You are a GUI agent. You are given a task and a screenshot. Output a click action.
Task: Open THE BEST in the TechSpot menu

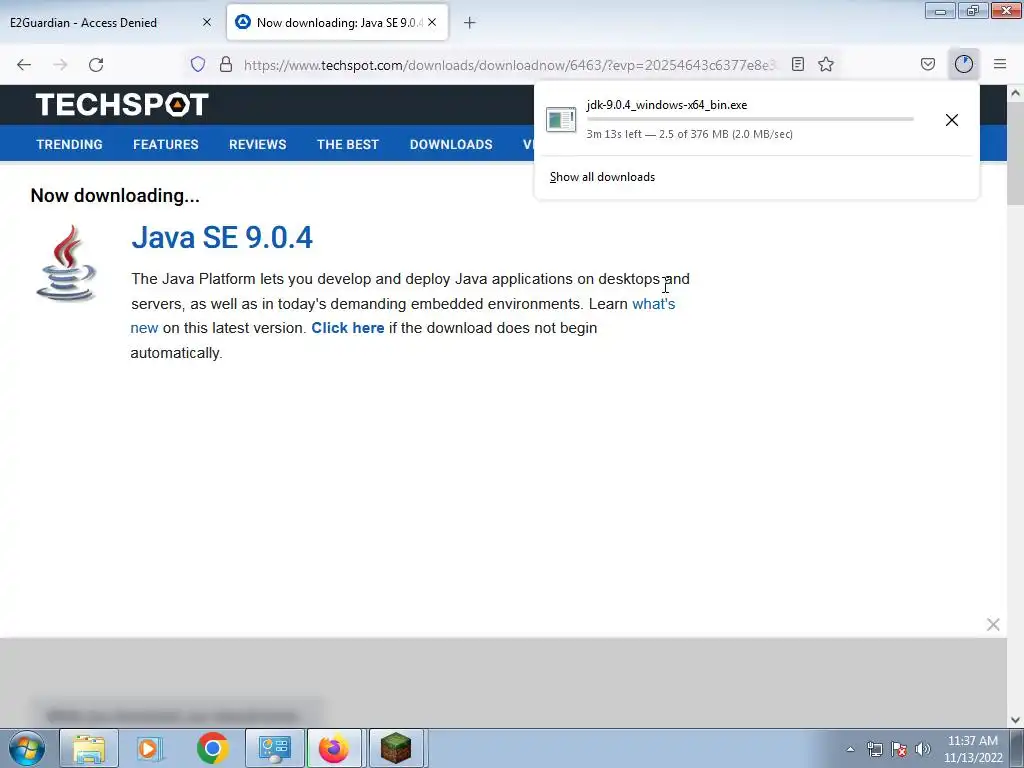347,144
